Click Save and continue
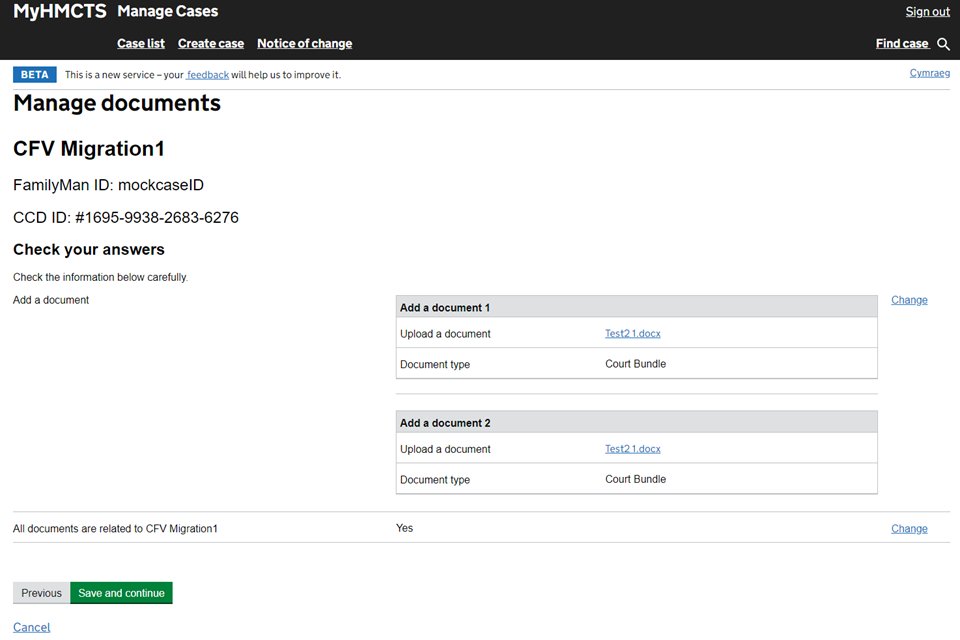 click(x=121, y=593)
